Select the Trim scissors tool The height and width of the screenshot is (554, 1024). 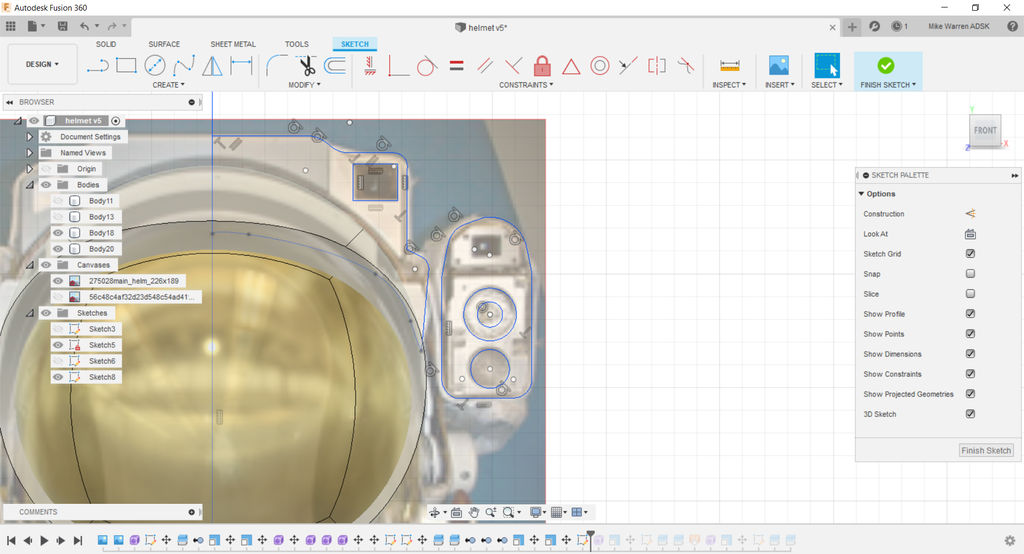point(306,65)
